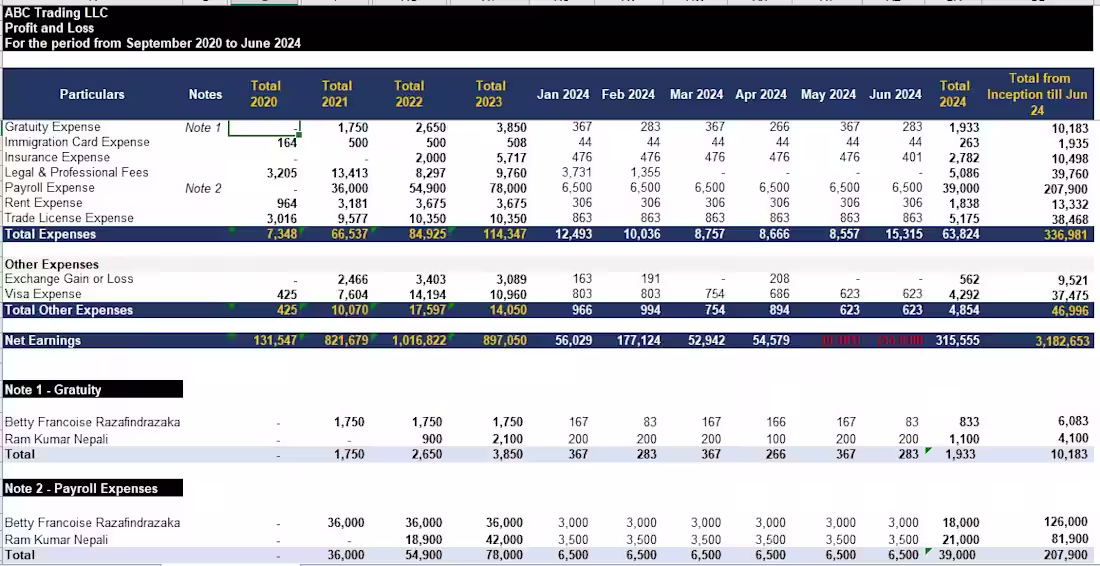Select the period line mentioning September 2020
The height and width of the screenshot is (566, 1100).
[x=152, y=43]
